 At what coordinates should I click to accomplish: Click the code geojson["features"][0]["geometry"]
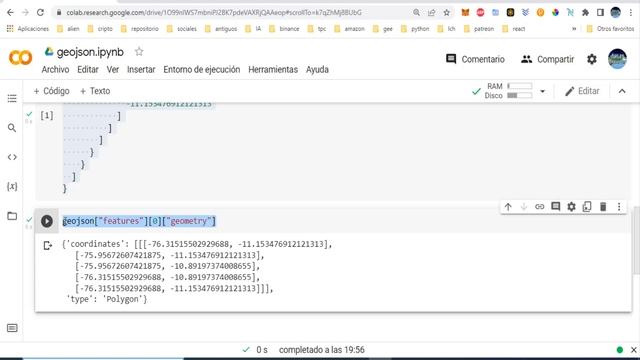(x=139, y=221)
